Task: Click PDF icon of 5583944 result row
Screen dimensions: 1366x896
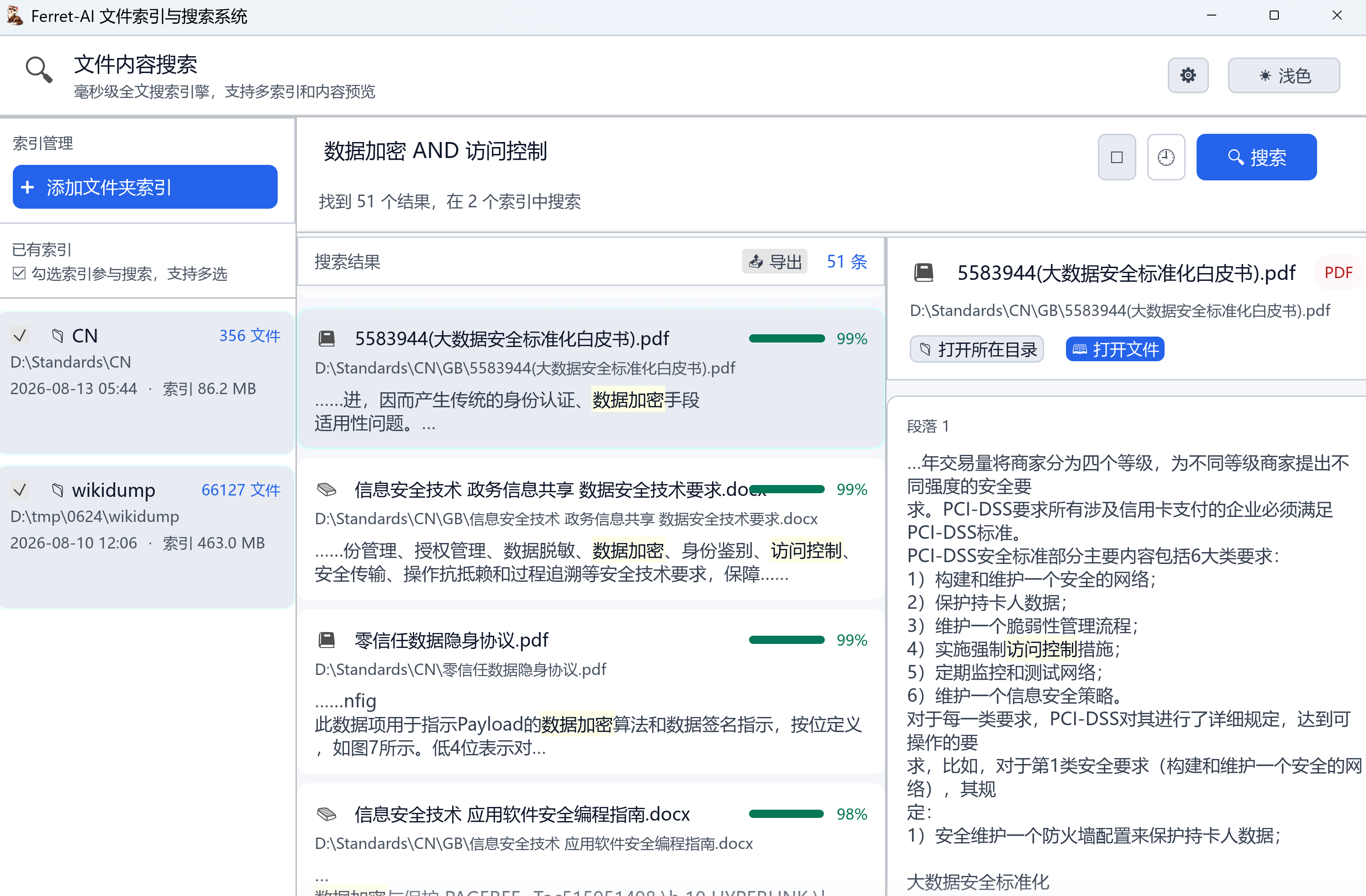Action: 327,339
